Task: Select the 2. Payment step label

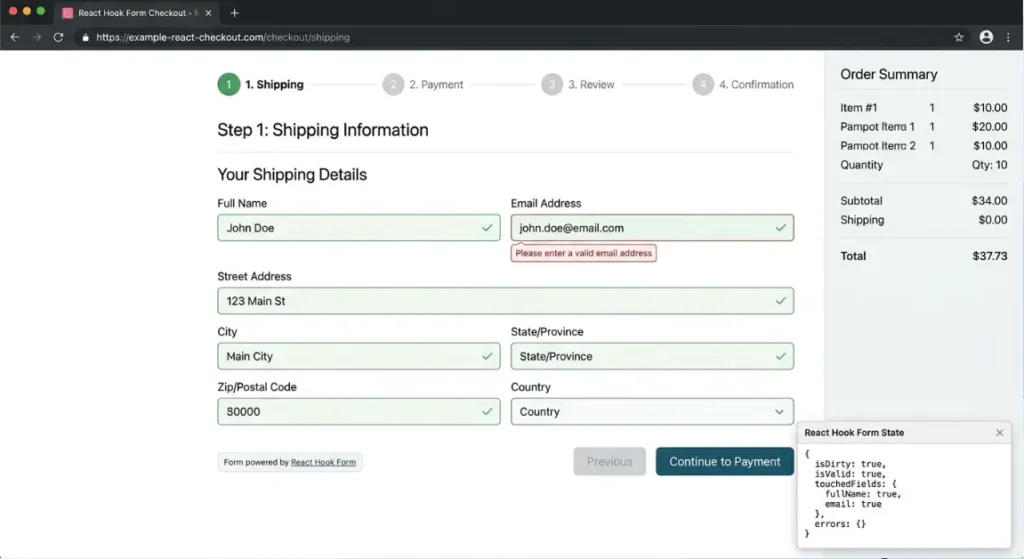Action: [x=436, y=84]
